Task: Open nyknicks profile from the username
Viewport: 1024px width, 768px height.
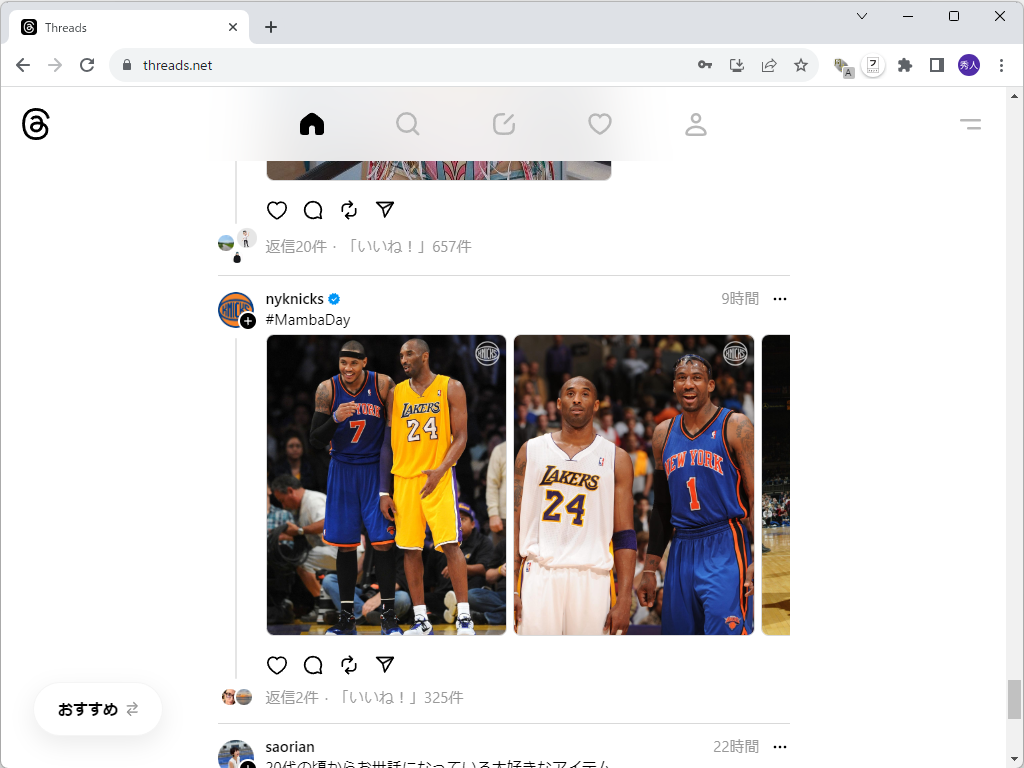Action: pyautogui.click(x=294, y=298)
